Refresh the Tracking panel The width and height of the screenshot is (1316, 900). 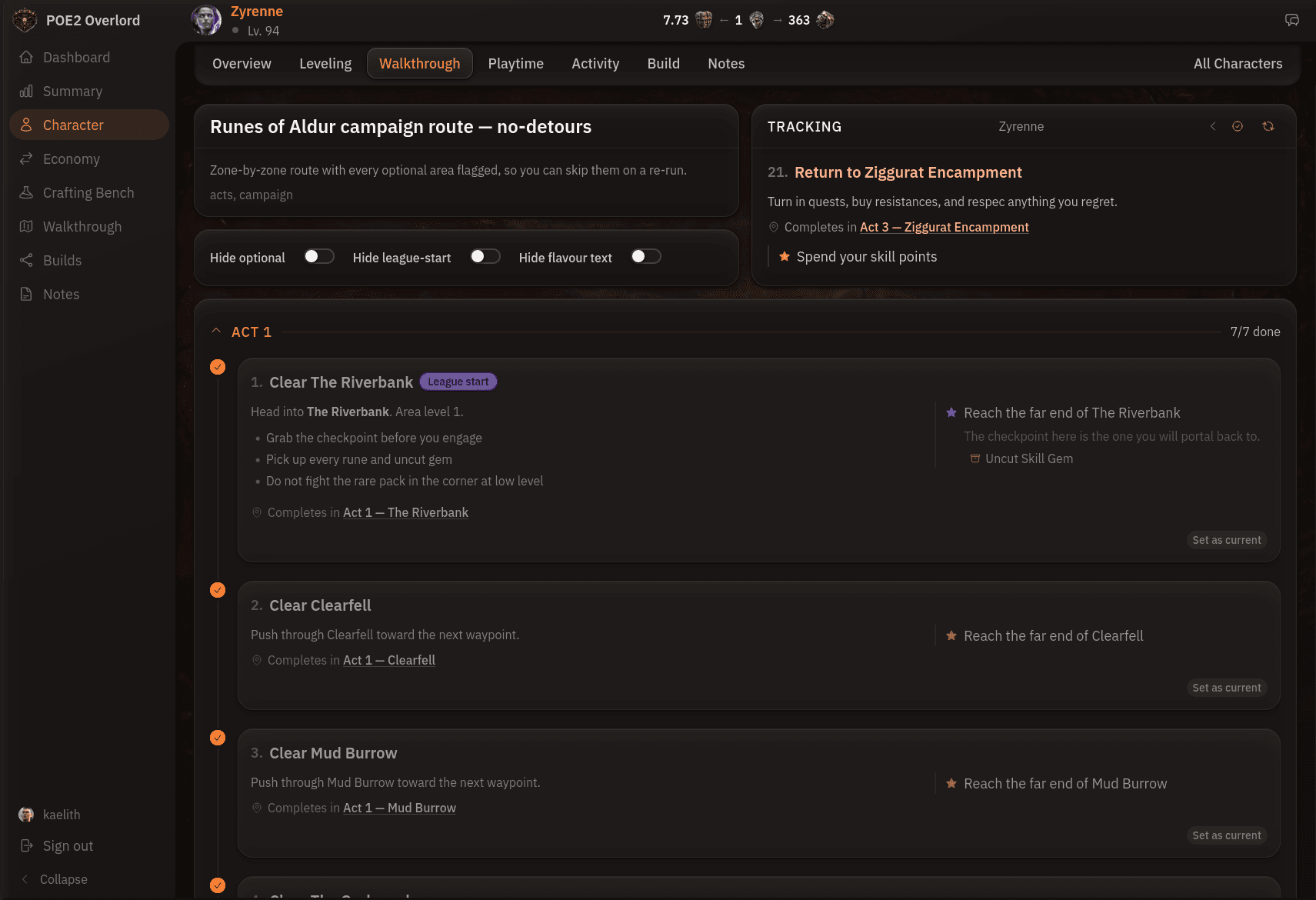[1268, 126]
